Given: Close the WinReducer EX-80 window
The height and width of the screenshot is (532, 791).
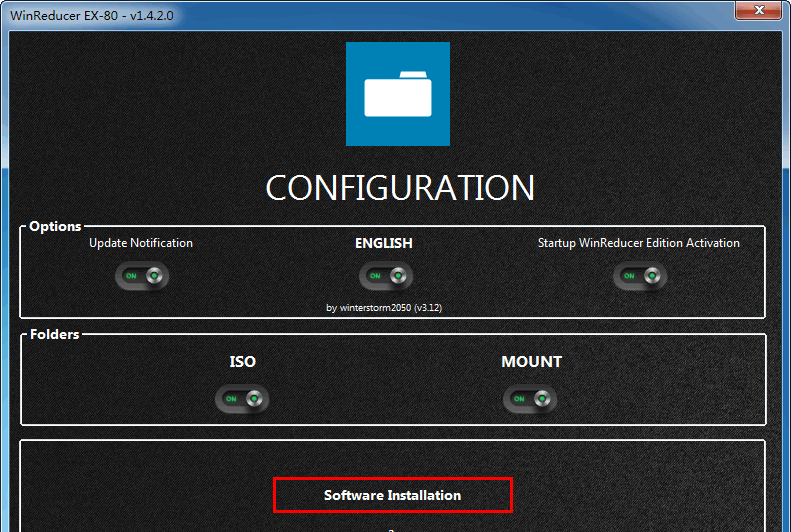Looking at the screenshot, I should point(758,10).
